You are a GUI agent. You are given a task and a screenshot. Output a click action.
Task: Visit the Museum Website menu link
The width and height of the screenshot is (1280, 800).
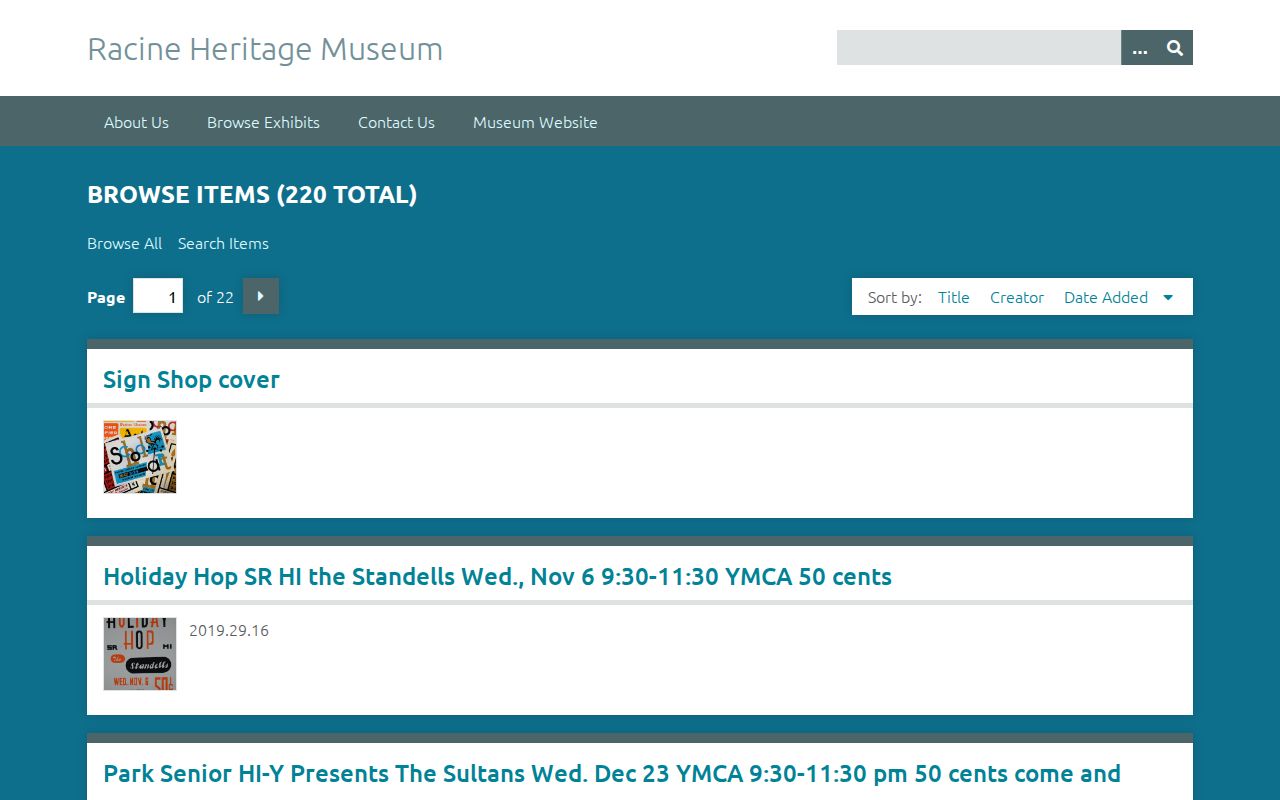(535, 122)
